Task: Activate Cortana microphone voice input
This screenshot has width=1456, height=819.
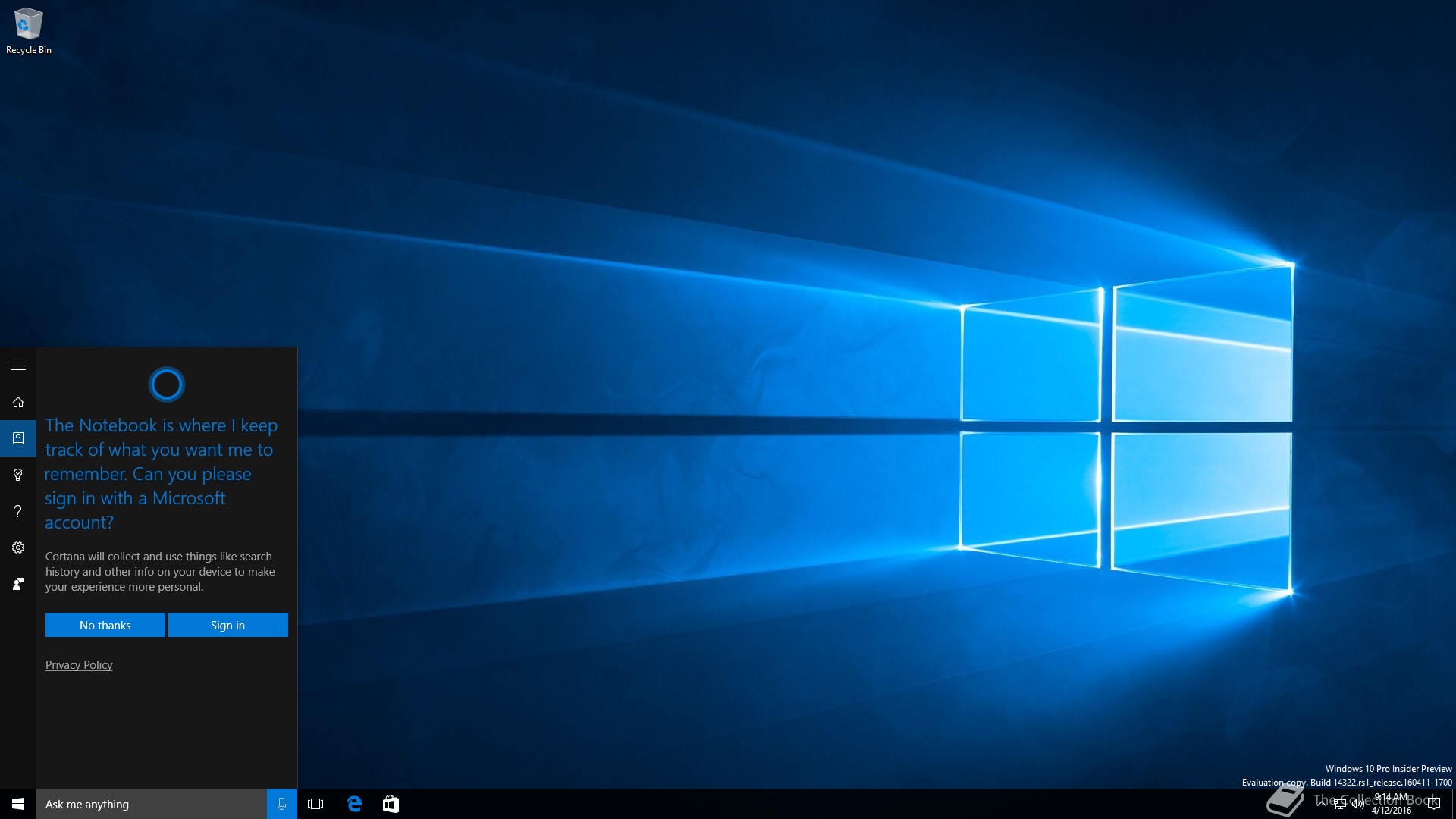Action: coord(282,804)
